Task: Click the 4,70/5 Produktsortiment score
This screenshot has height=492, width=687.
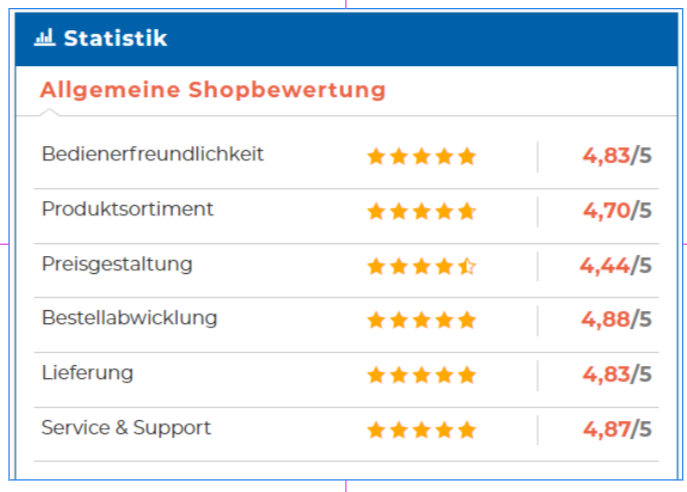Action: click(x=617, y=210)
